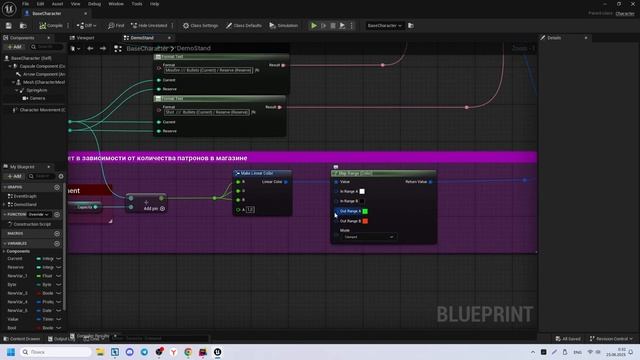
Task: Open BaseCharacter debug object dropdown
Action: click(x=384, y=26)
